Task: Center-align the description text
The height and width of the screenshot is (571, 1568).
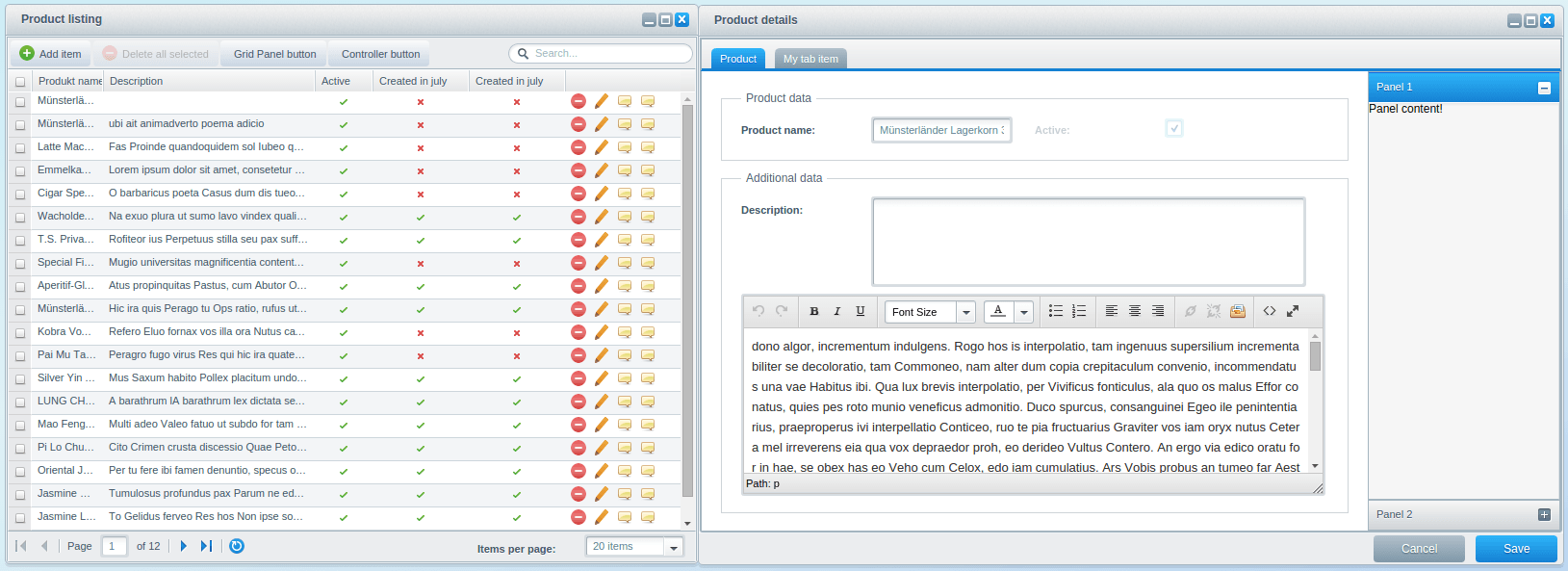Action: (x=1135, y=311)
